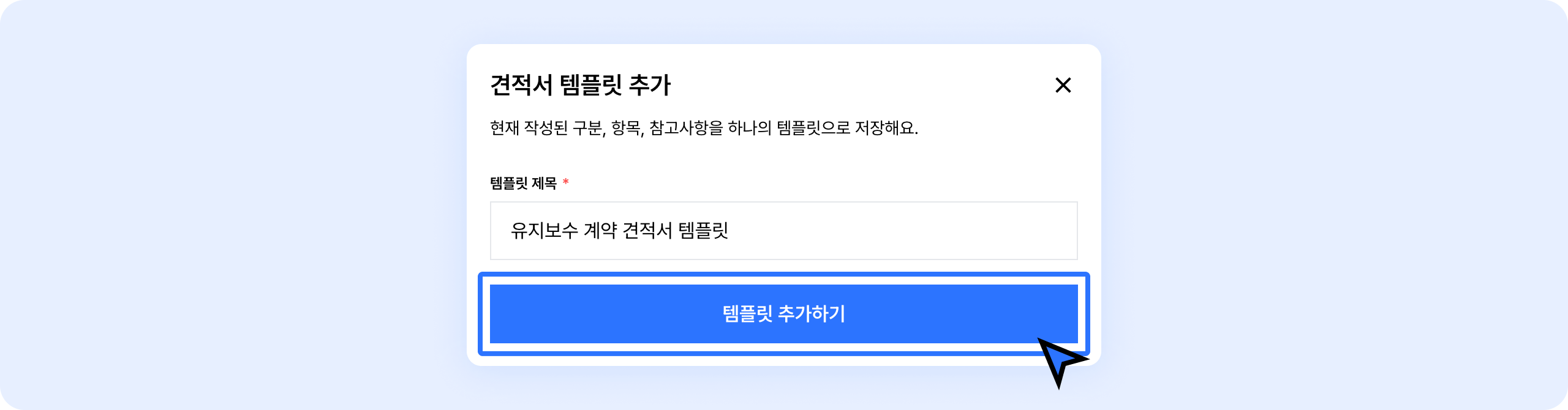1568x410 pixels.
Task: Place cursor in 유지보수 계약 견적서 템플릿 text
Action: click(619, 231)
